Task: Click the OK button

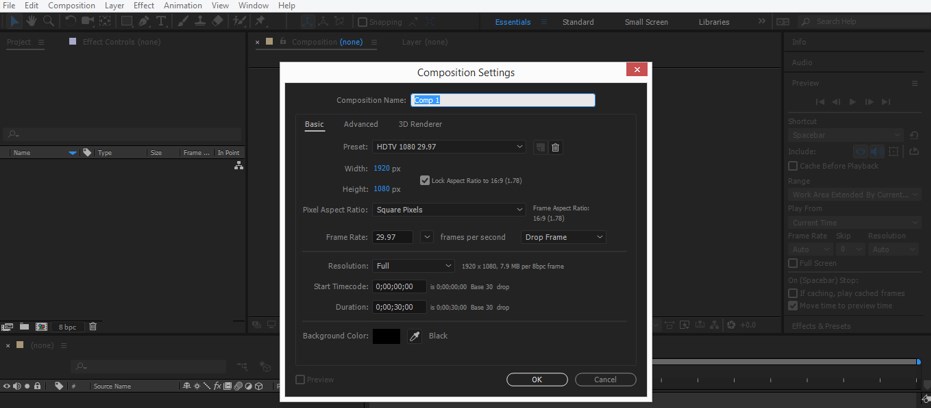Action: click(537, 379)
